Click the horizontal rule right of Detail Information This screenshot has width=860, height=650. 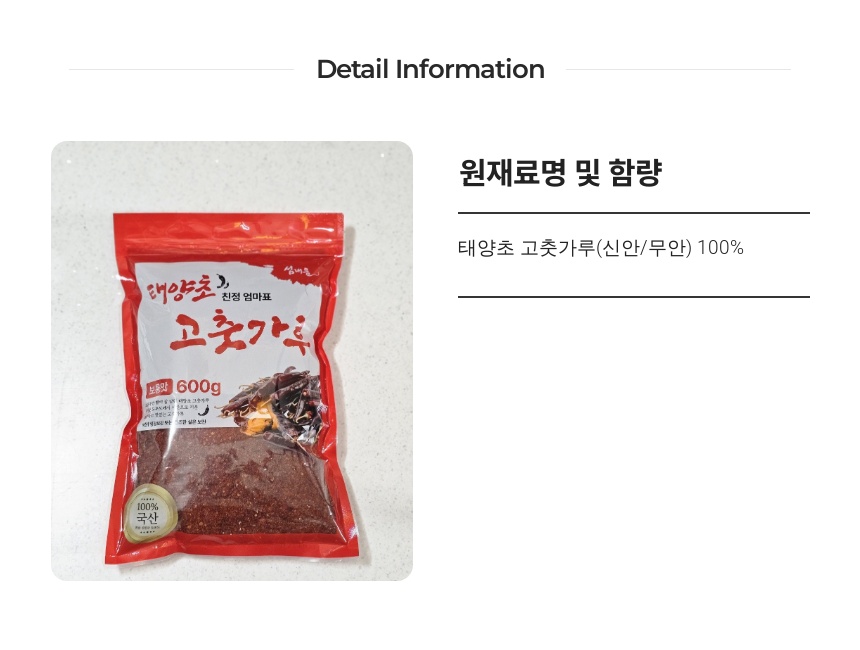click(678, 70)
